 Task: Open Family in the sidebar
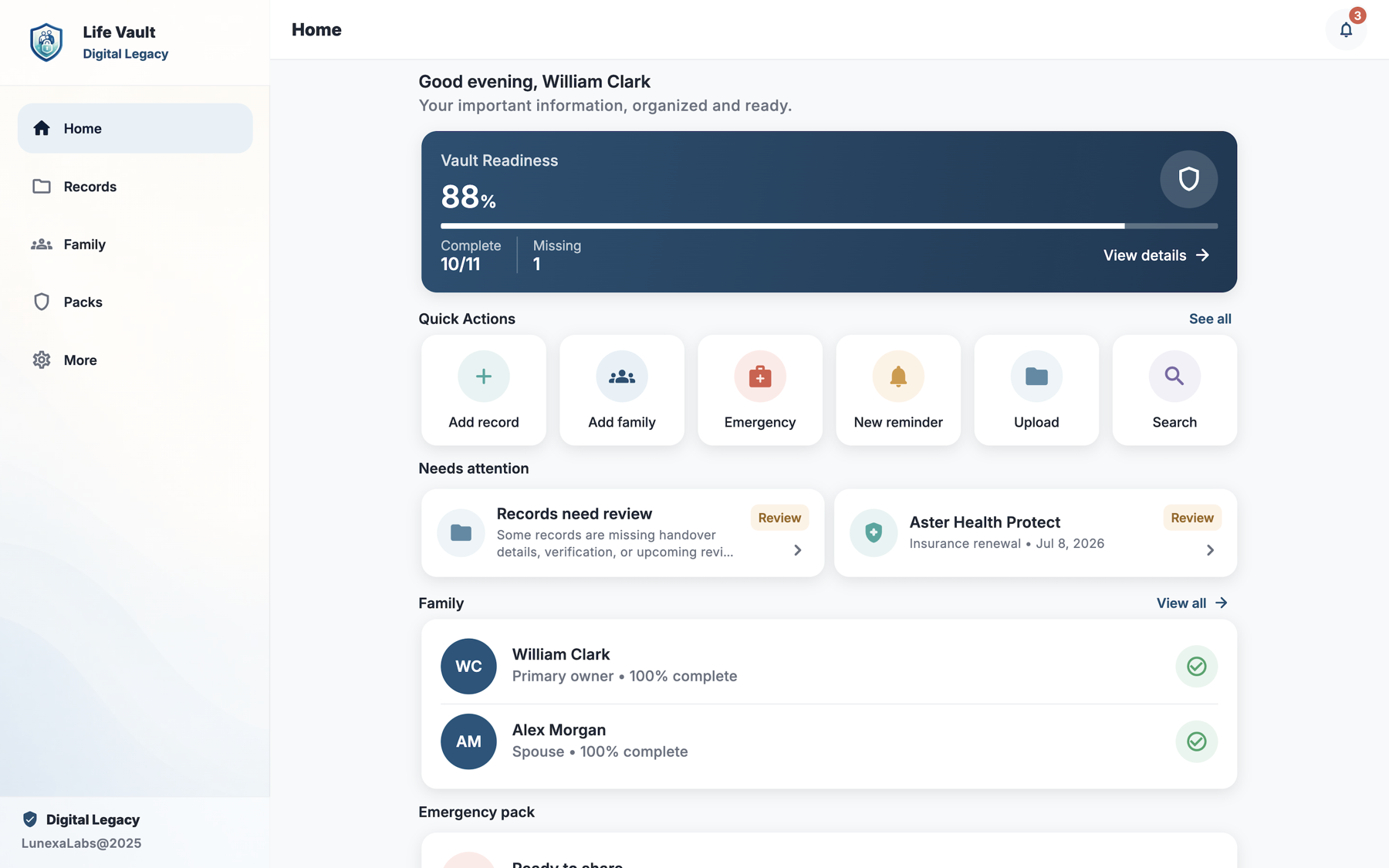pos(135,244)
